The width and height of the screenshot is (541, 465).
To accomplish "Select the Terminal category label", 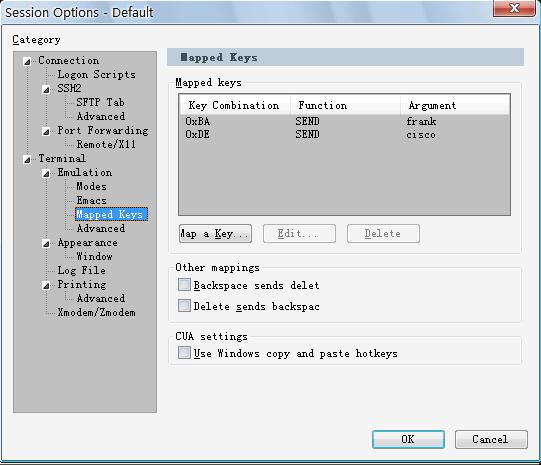I will click(62, 158).
